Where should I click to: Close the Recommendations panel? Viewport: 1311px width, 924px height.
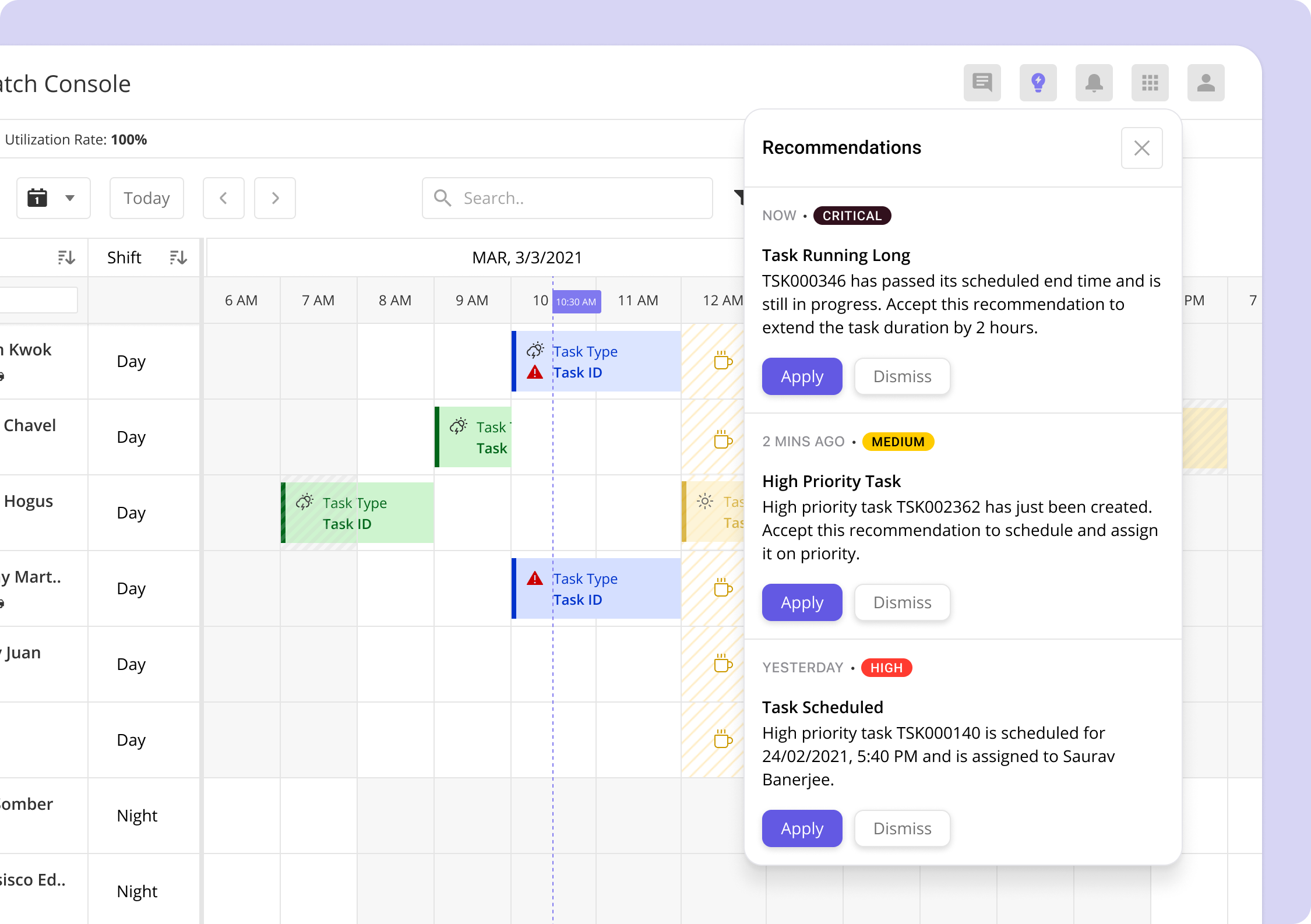tap(1142, 148)
